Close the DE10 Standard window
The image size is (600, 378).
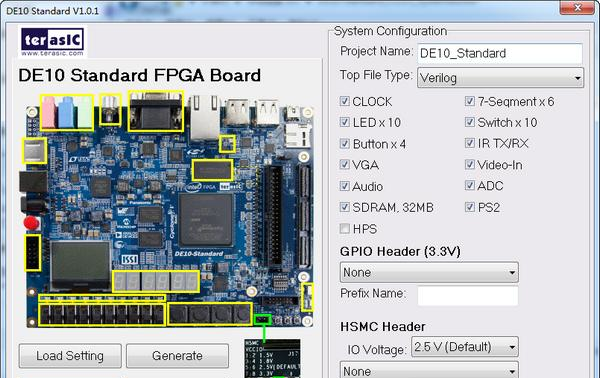click(577, 7)
